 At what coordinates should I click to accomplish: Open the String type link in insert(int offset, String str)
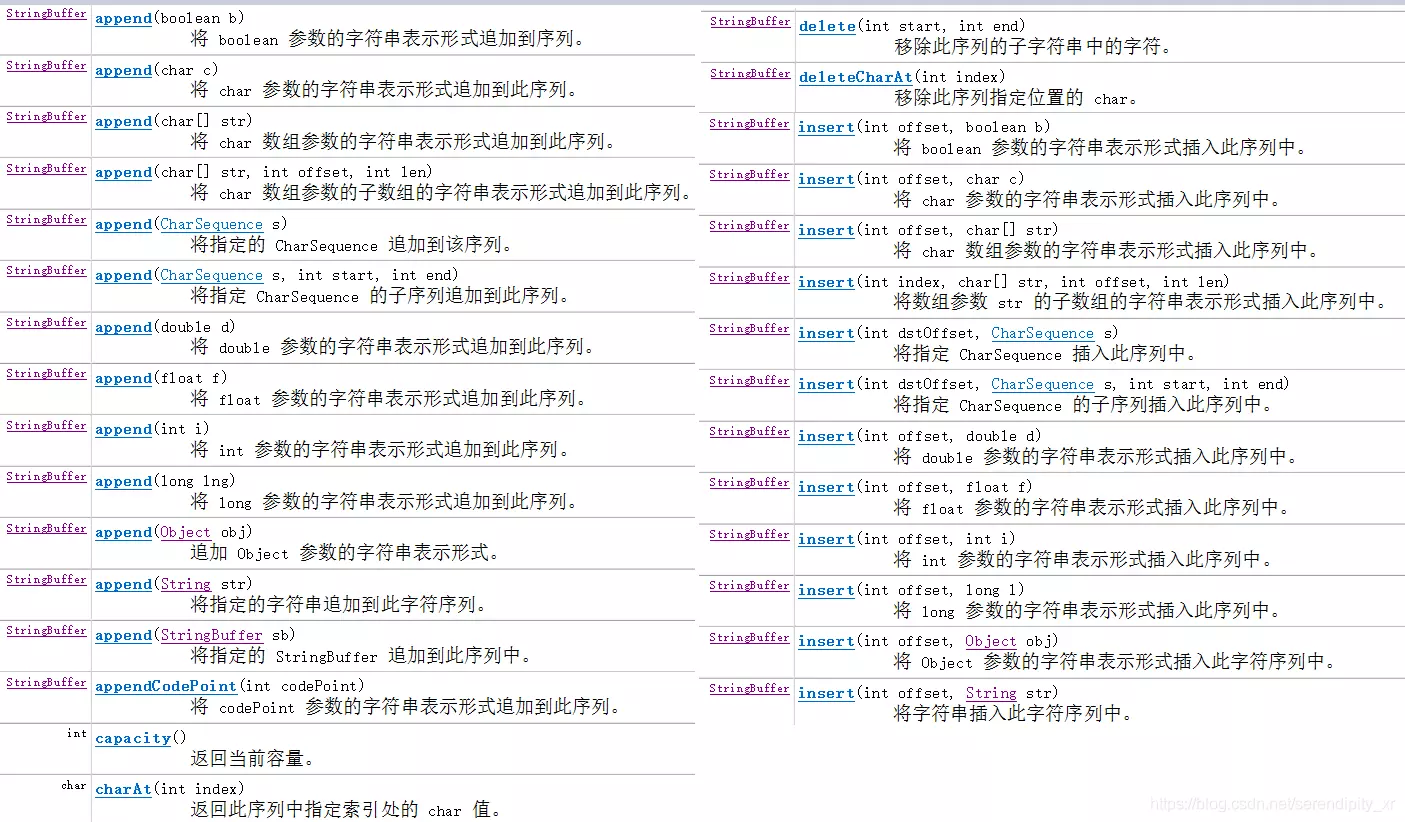pos(990,693)
